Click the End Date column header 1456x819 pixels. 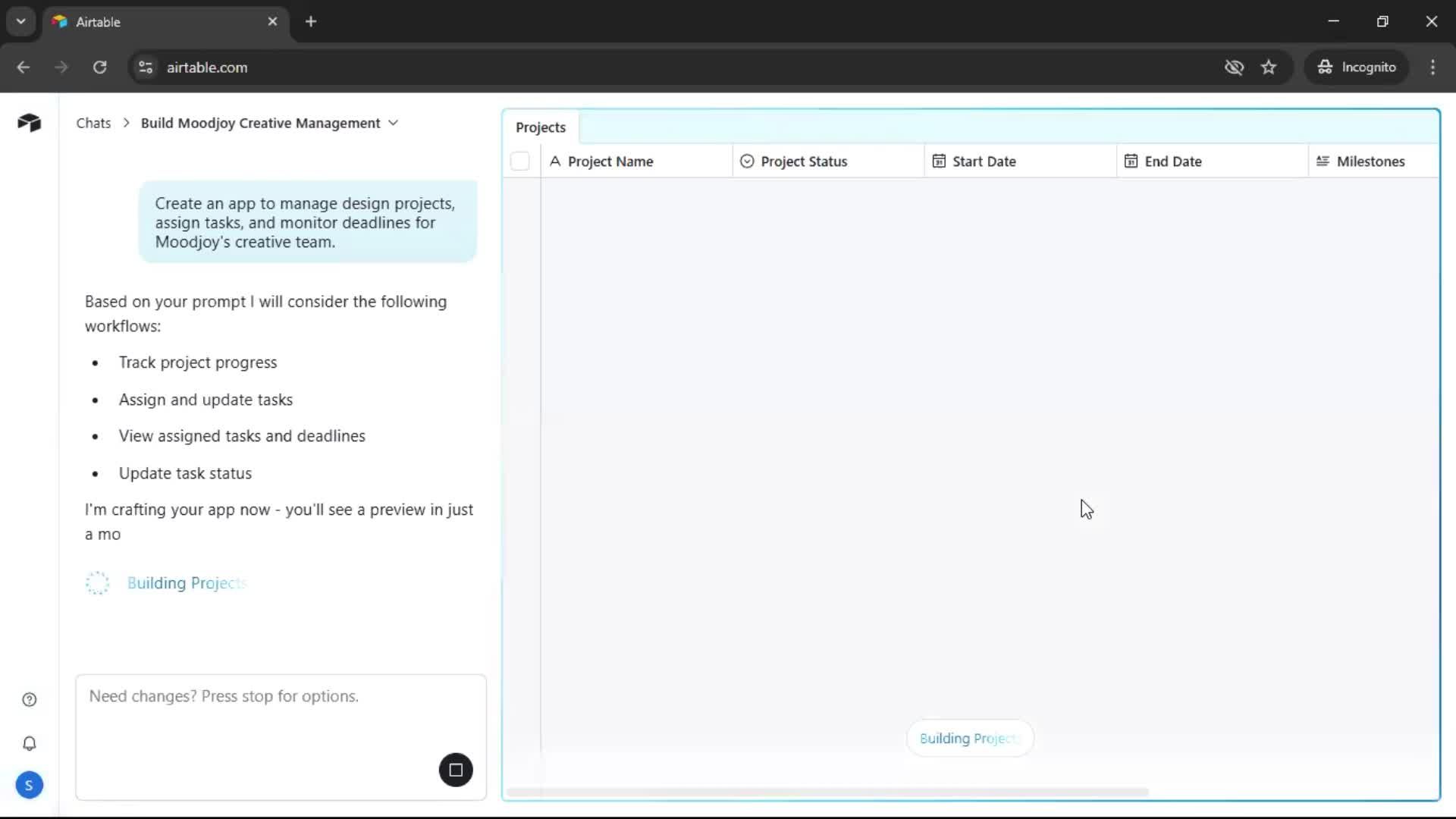pyautogui.click(x=1213, y=162)
